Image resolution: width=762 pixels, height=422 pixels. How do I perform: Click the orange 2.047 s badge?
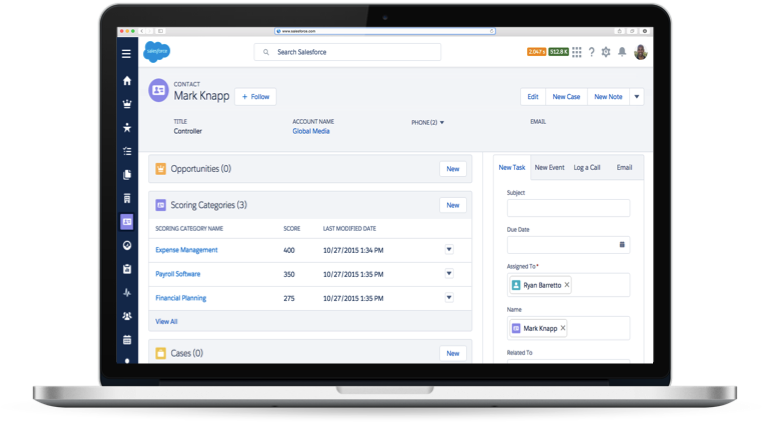coord(537,52)
